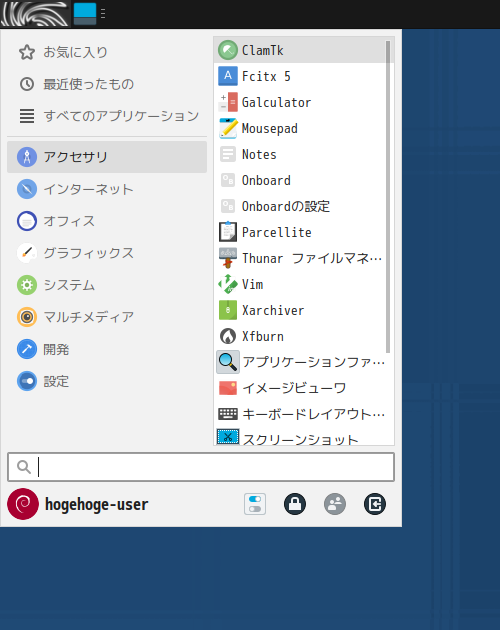
Task: Open すべてのアプリケーション all applications list
Action: coord(107,116)
